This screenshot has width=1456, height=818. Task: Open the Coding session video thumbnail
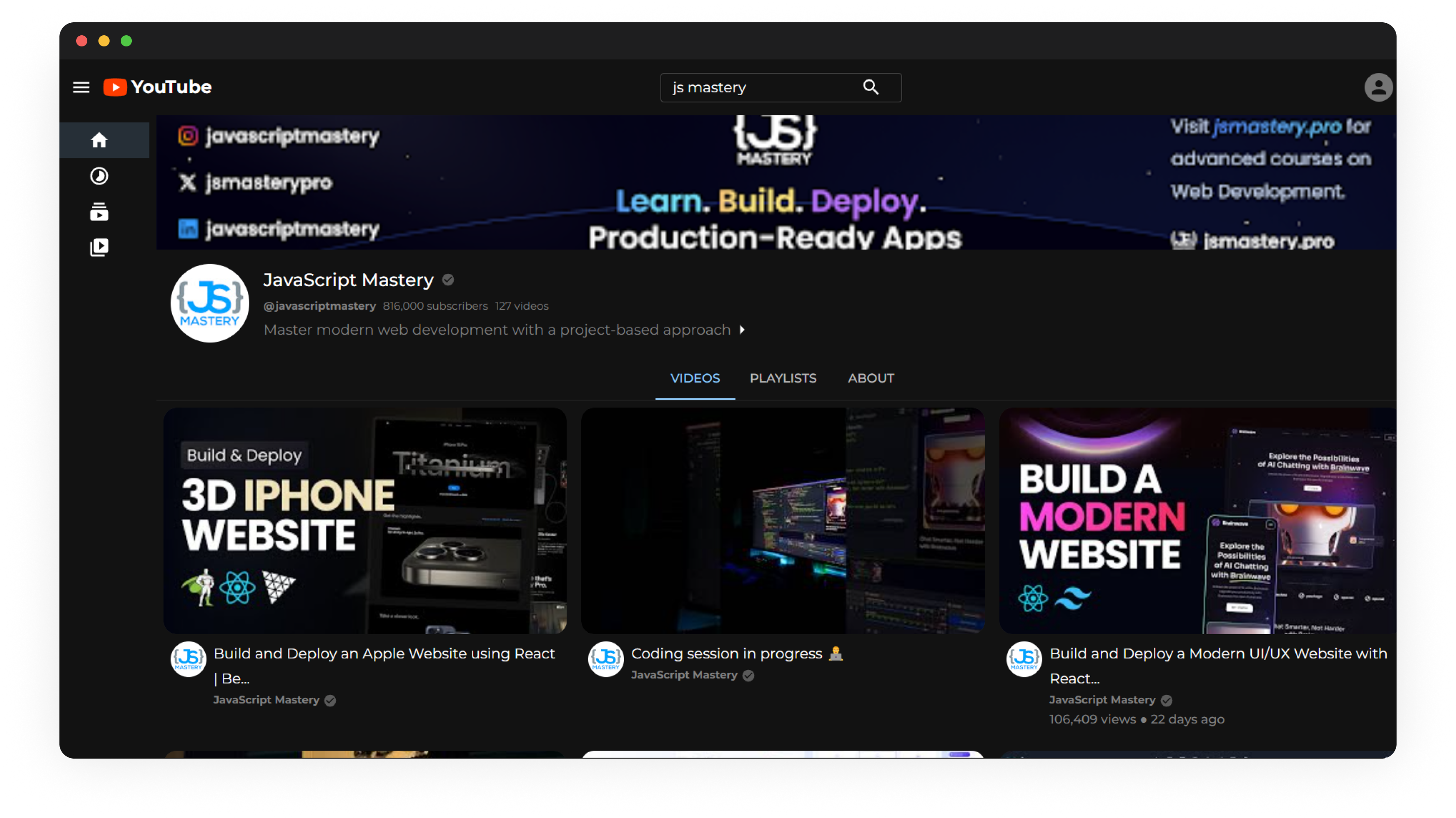point(783,520)
